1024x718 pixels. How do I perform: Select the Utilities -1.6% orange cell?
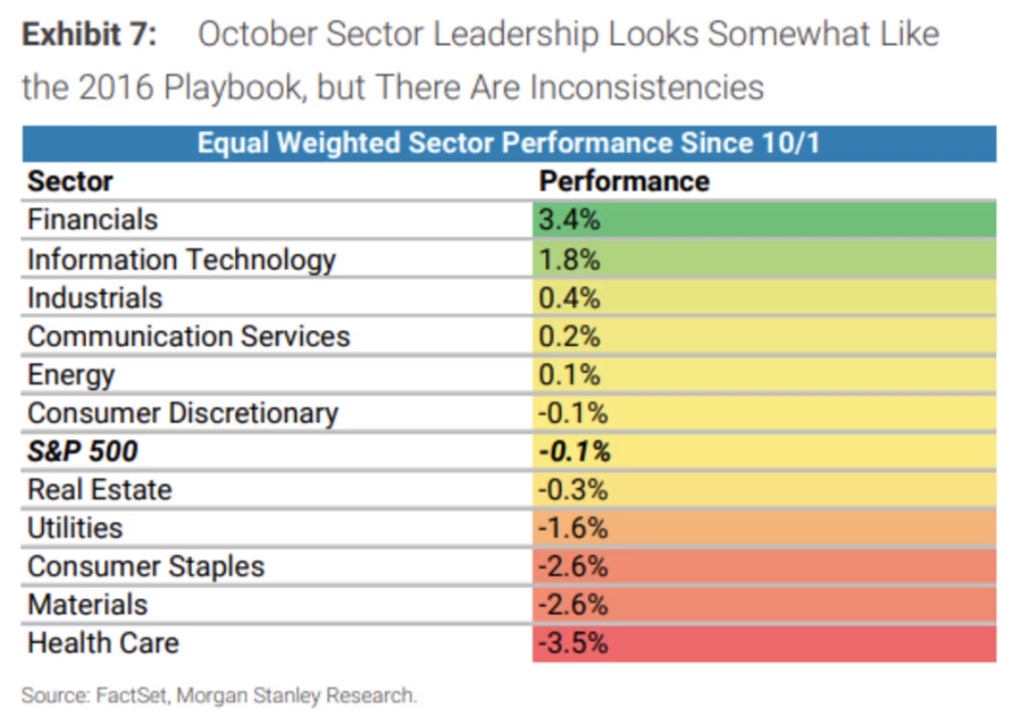point(764,528)
